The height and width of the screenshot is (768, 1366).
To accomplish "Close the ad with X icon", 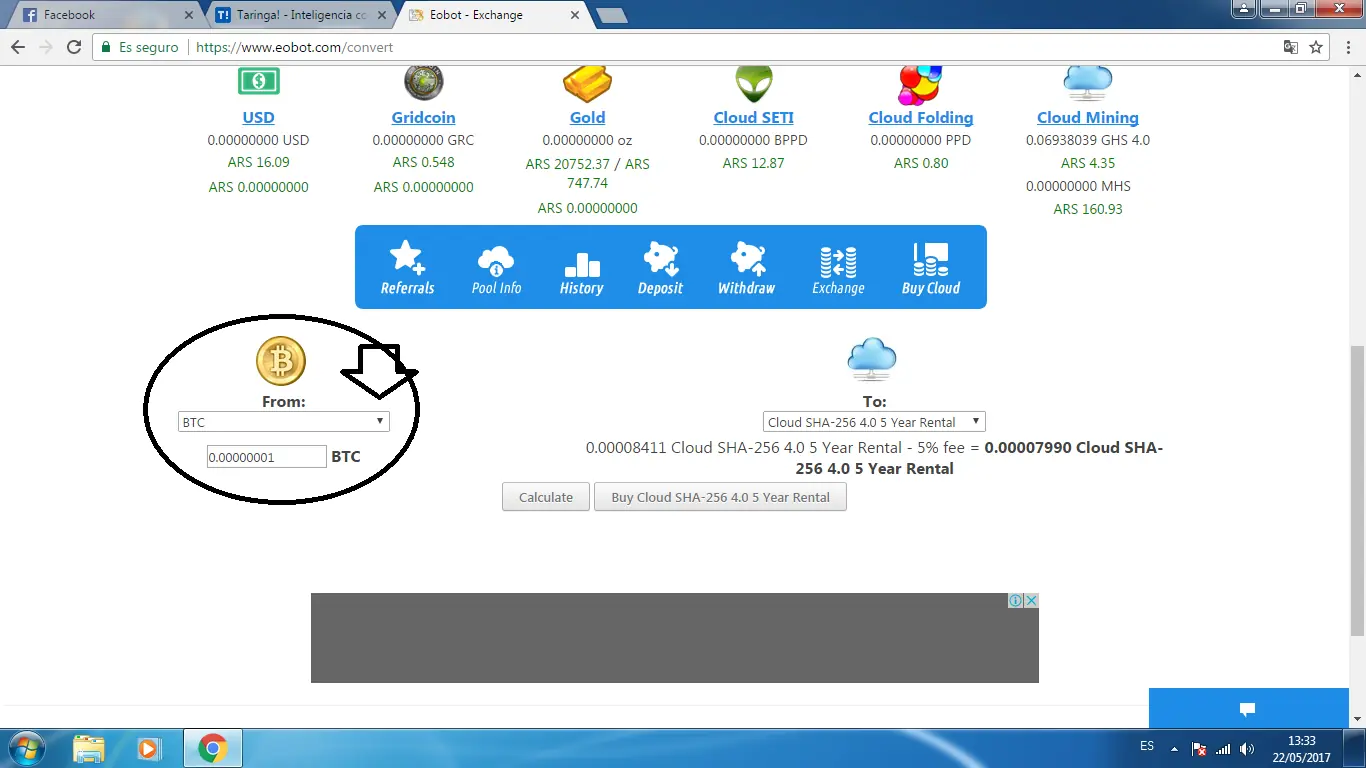I will tap(1031, 600).
